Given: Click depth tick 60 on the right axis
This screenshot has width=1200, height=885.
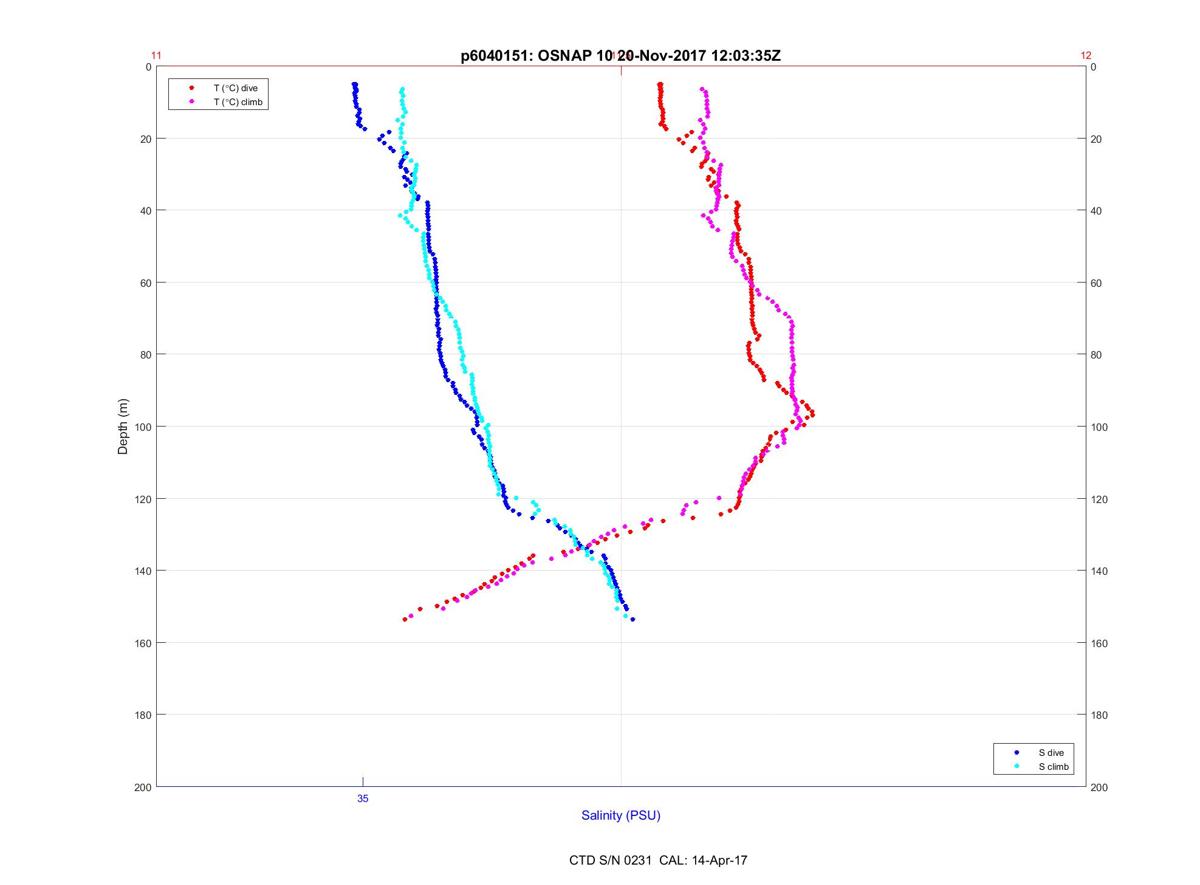Looking at the screenshot, I should (x=1096, y=283).
